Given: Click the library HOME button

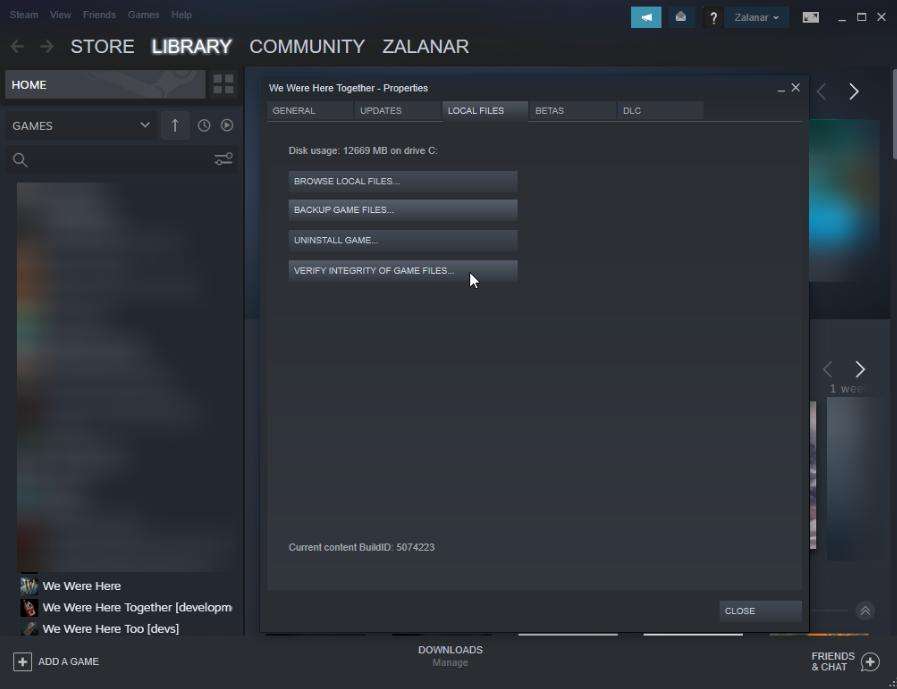Looking at the screenshot, I should pyautogui.click(x=105, y=85).
